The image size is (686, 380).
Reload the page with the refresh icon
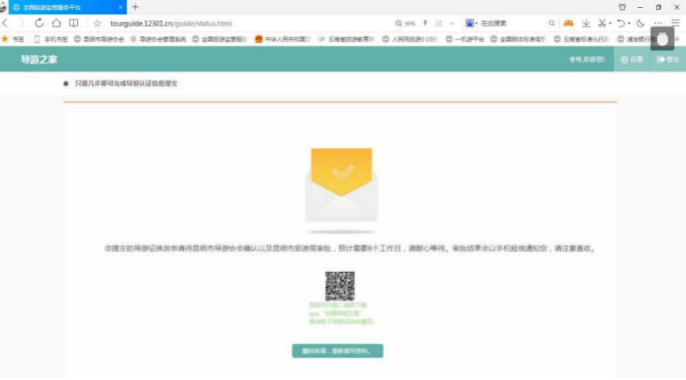pyautogui.click(x=39, y=23)
